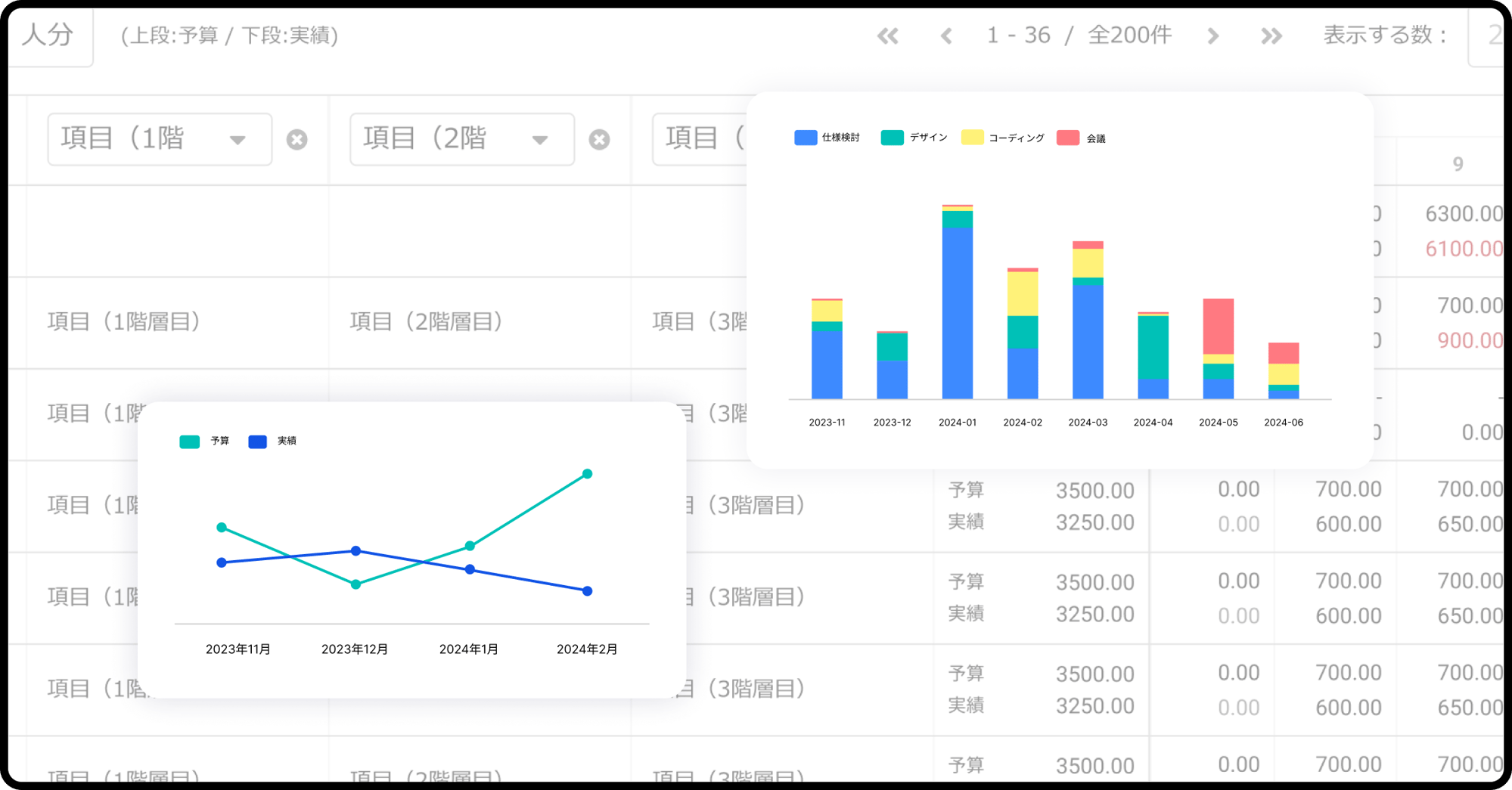The height and width of the screenshot is (790, 1512).
Task: Click the 2024-01 bar in stacked chart
Action: (x=958, y=302)
